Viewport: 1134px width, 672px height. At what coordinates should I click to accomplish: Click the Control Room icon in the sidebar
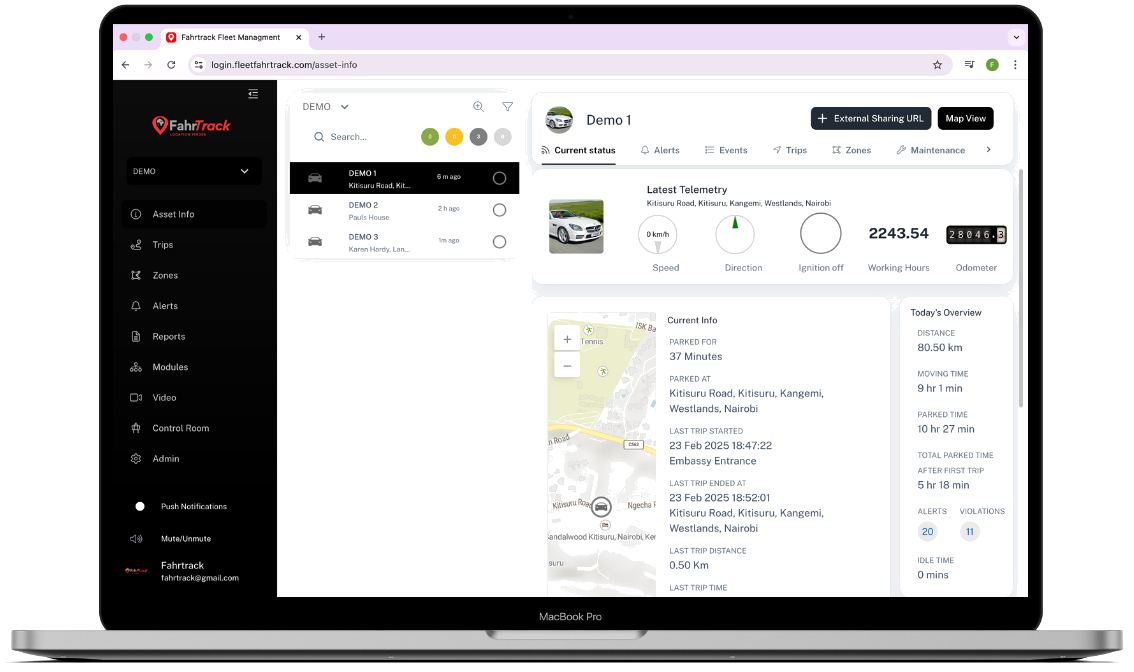click(x=136, y=428)
